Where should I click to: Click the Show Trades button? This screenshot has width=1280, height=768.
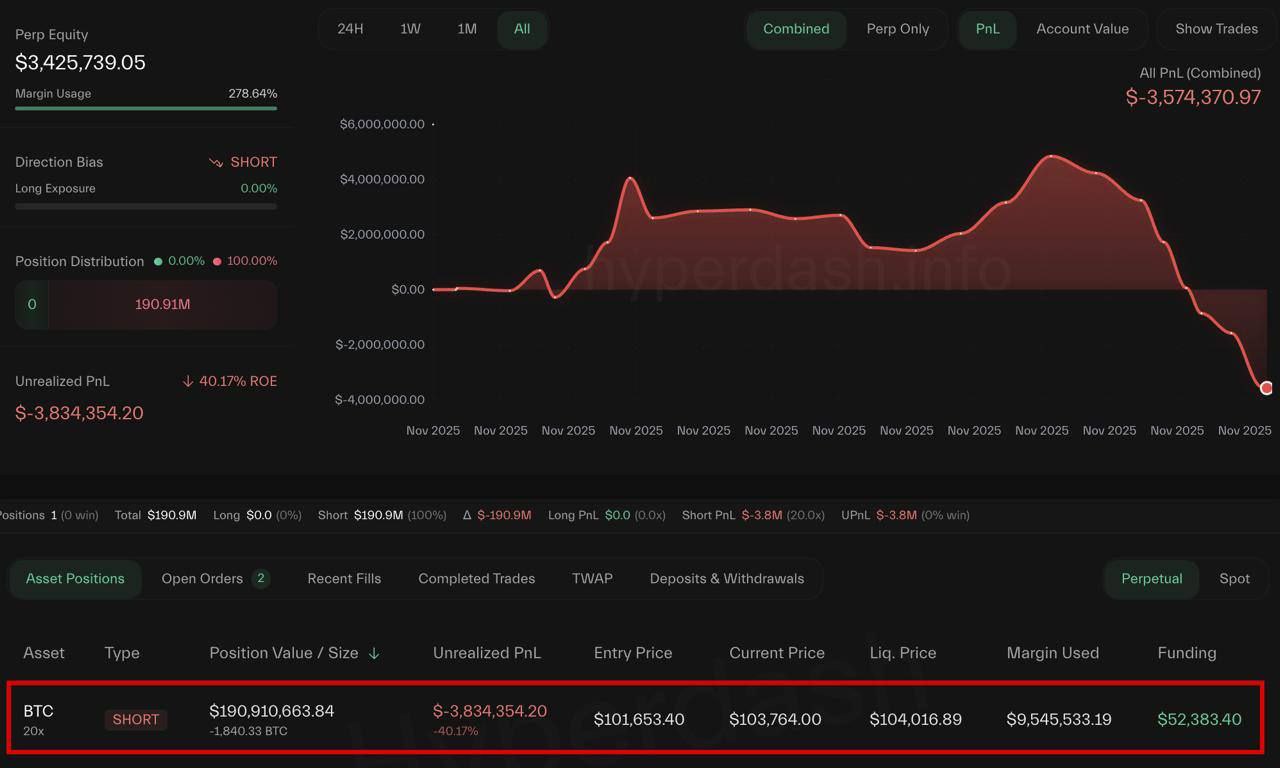pyautogui.click(x=1216, y=29)
